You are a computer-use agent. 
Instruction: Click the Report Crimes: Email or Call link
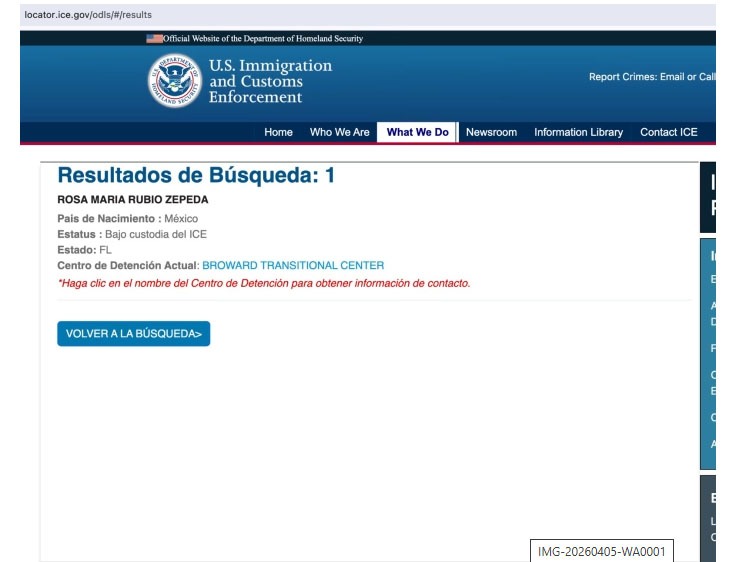652,77
